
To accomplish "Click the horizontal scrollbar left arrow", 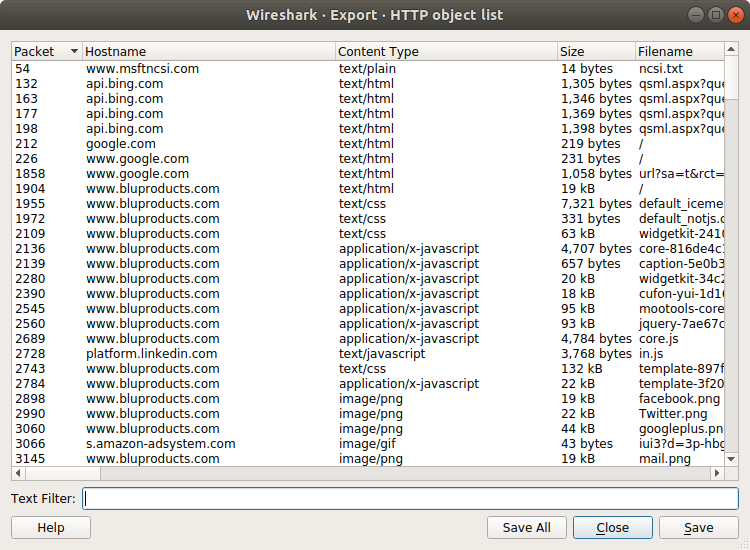I will [18, 473].
